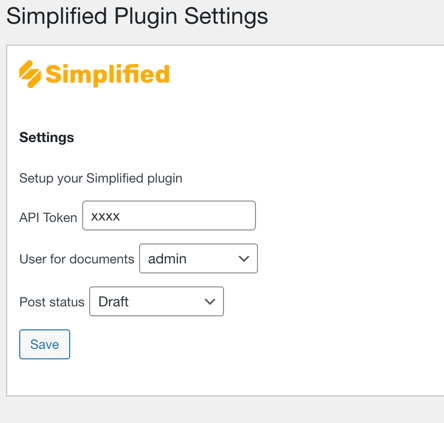Focus the API Token input field
Image resolution: width=444 pixels, height=423 pixels.
(169, 216)
